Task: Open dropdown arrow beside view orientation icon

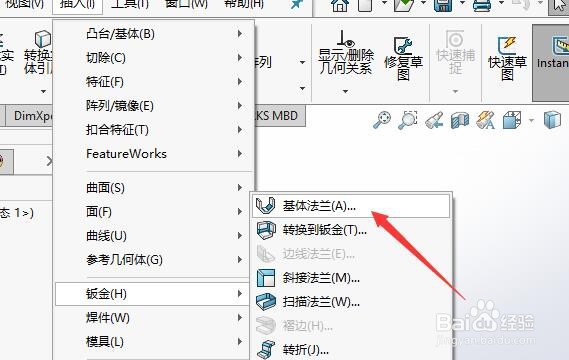Action: coord(531,120)
